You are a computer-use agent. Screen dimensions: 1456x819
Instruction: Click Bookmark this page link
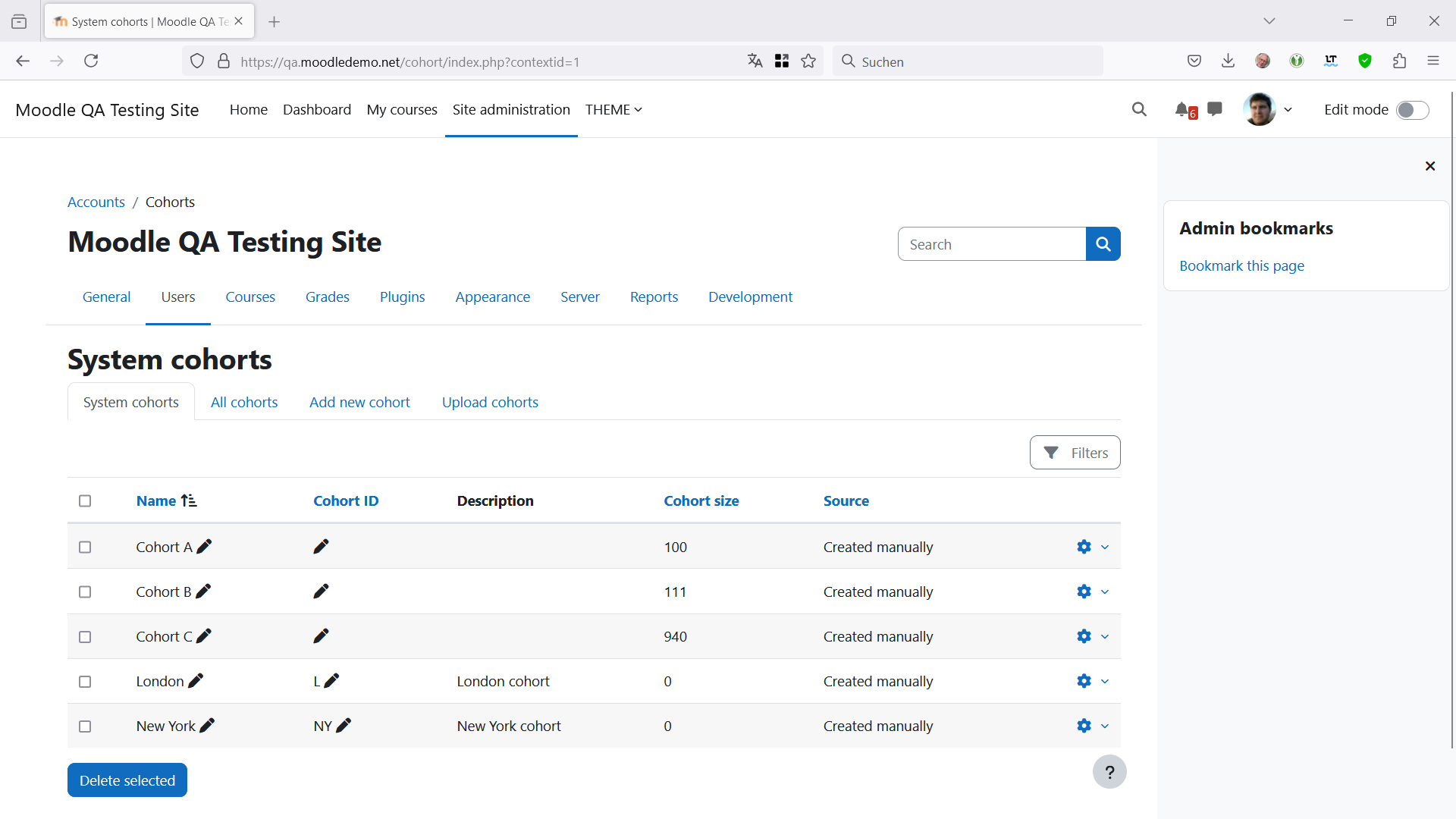(1241, 265)
